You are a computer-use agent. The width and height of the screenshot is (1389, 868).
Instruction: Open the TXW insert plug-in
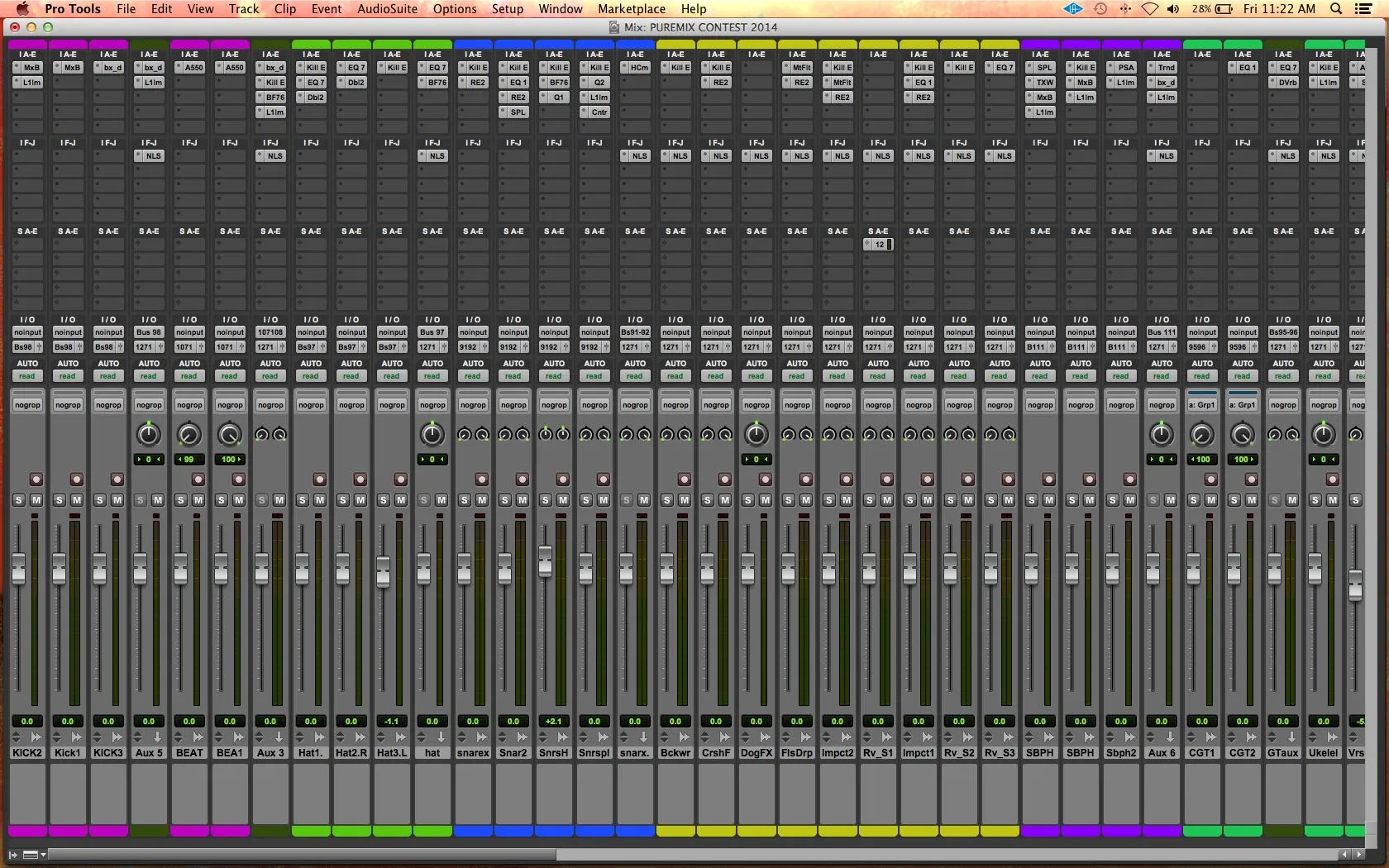tap(1040, 83)
